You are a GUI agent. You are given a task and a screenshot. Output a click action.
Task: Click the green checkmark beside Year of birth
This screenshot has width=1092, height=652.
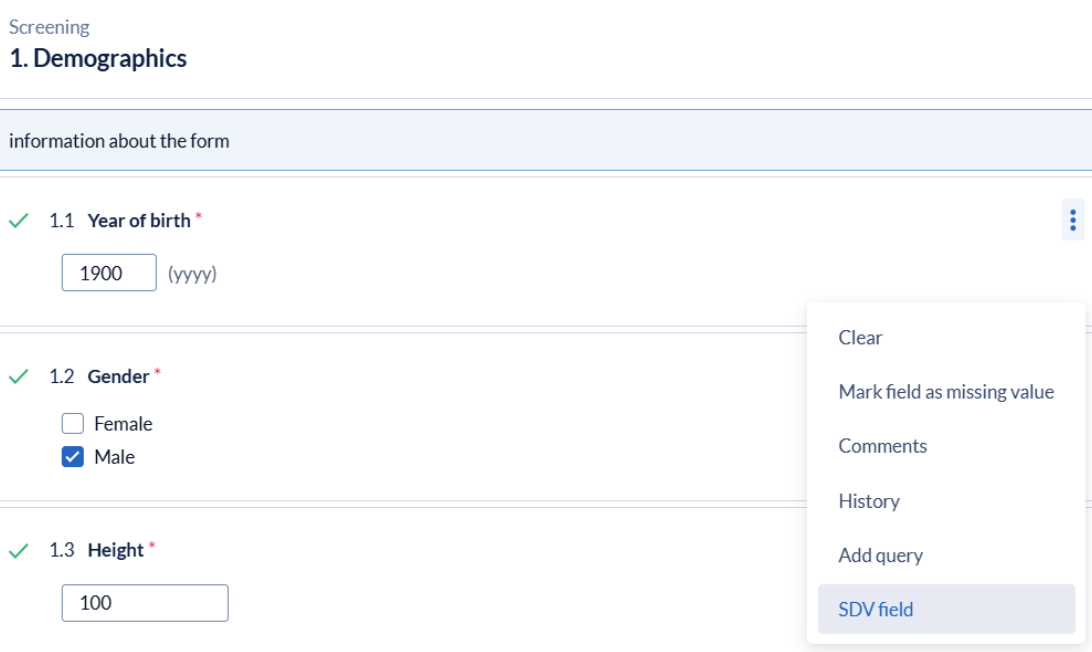(x=18, y=221)
